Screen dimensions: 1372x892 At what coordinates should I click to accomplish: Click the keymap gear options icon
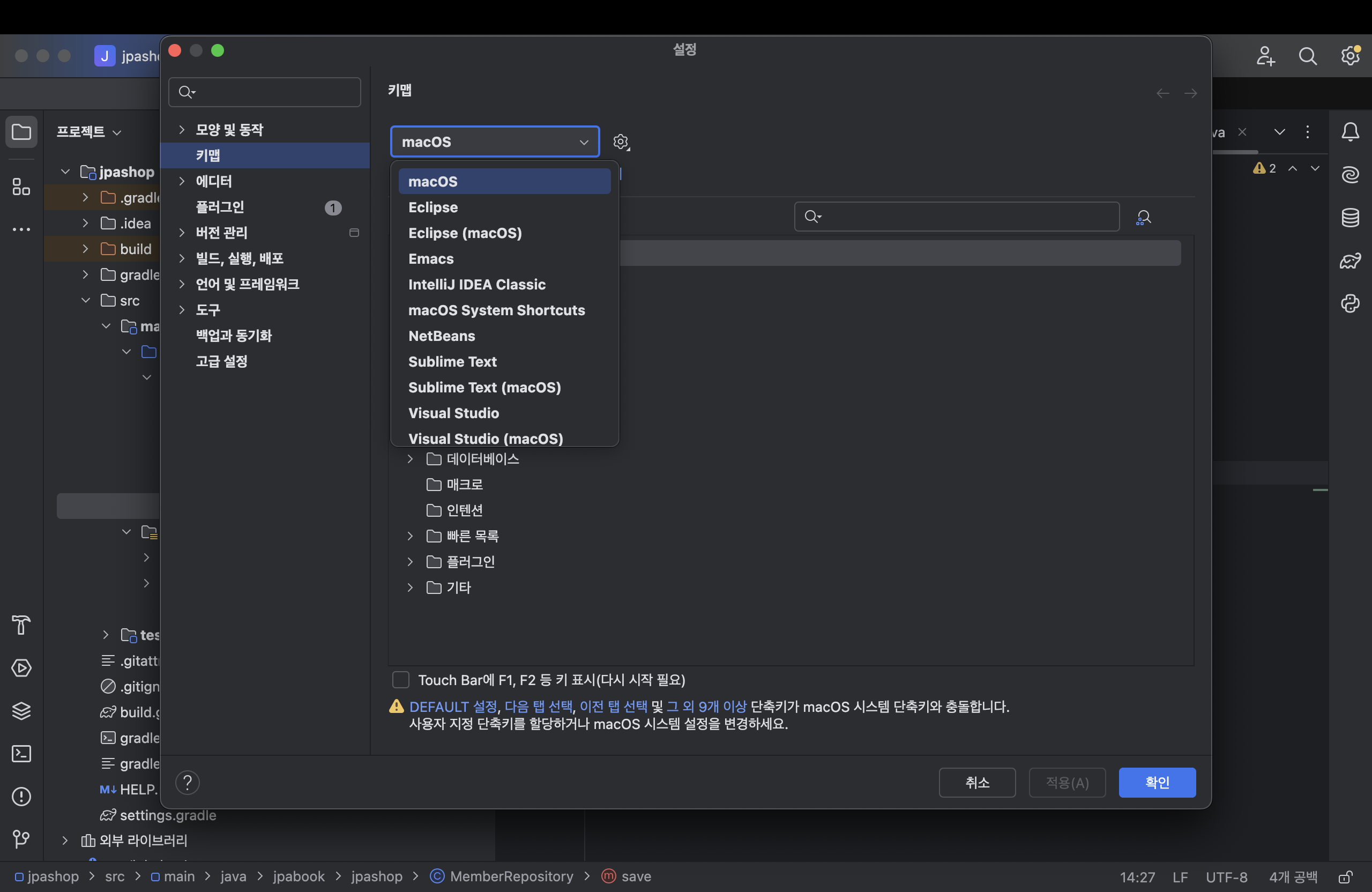pyautogui.click(x=621, y=142)
